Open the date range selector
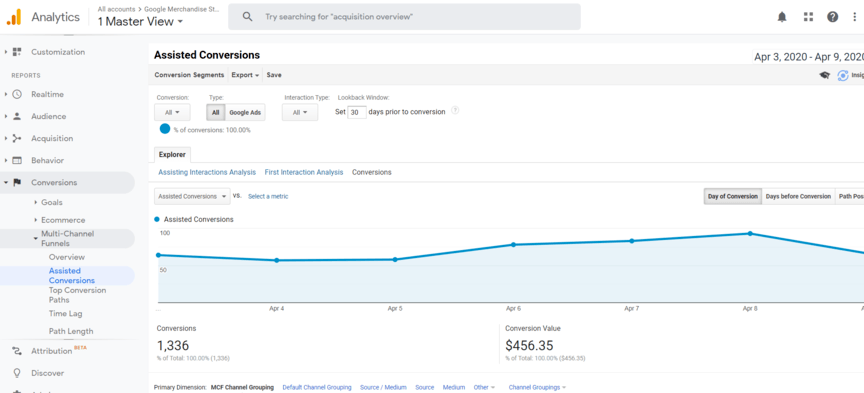Image resolution: width=864 pixels, height=393 pixels. [808, 57]
